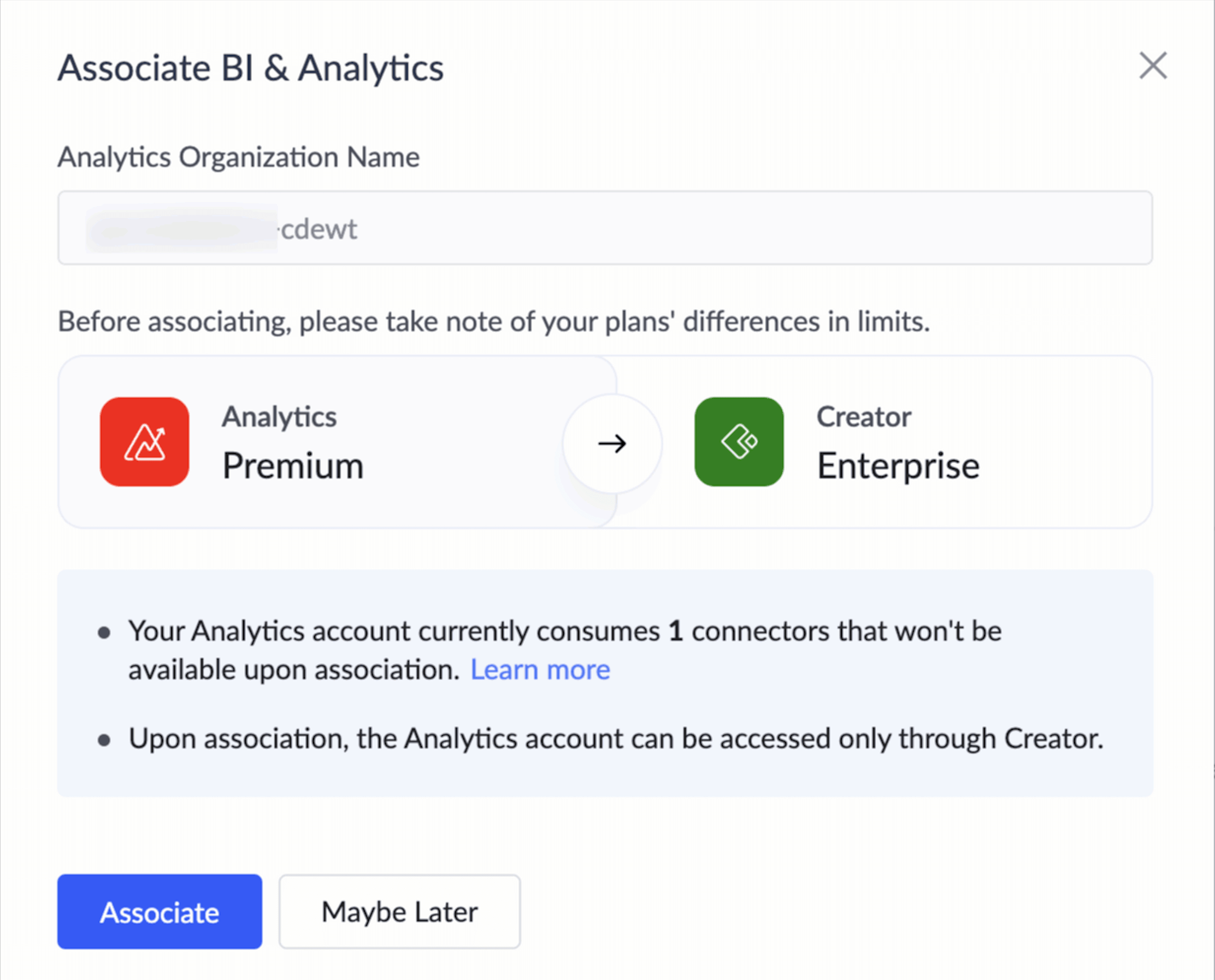Click the 'accessed only through Creator' note
The image size is (1215, 980).
pyautogui.click(x=615, y=739)
